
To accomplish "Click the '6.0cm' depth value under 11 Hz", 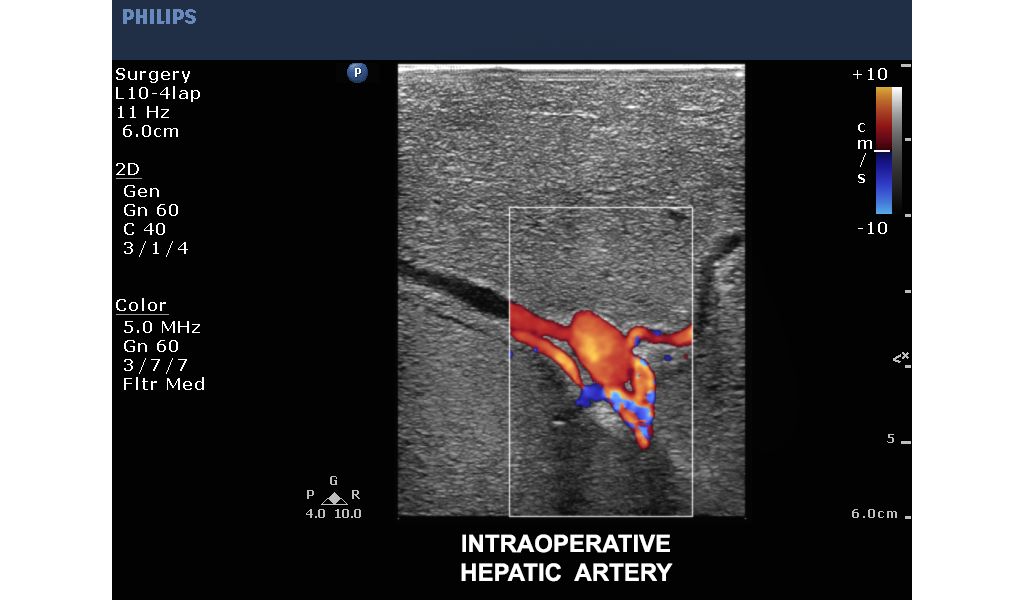I will 150,131.
